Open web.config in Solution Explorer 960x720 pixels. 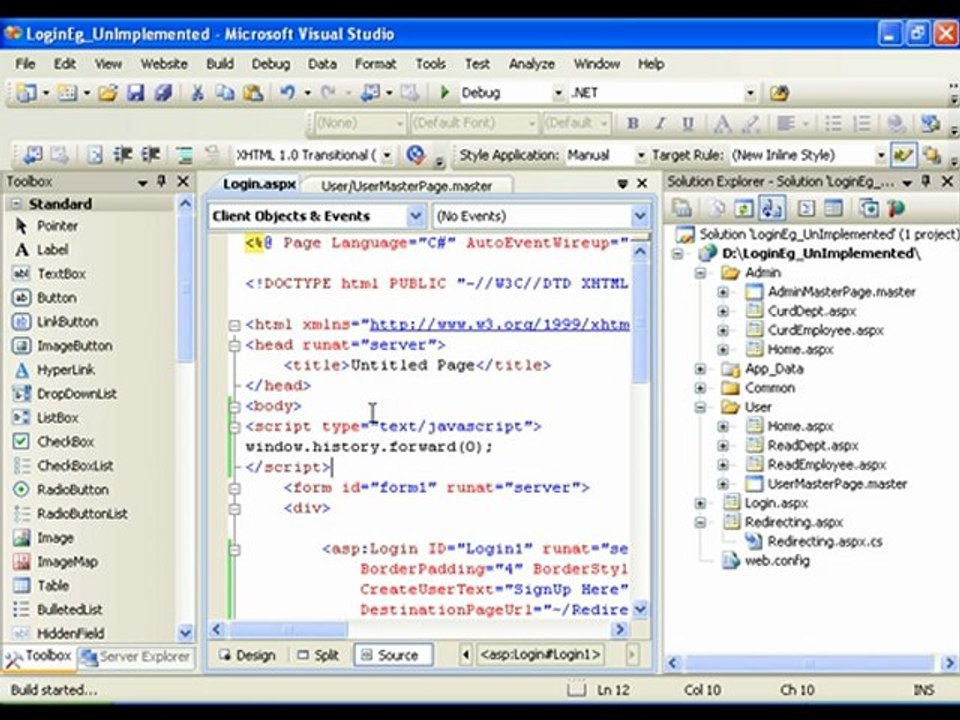(x=776, y=561)
